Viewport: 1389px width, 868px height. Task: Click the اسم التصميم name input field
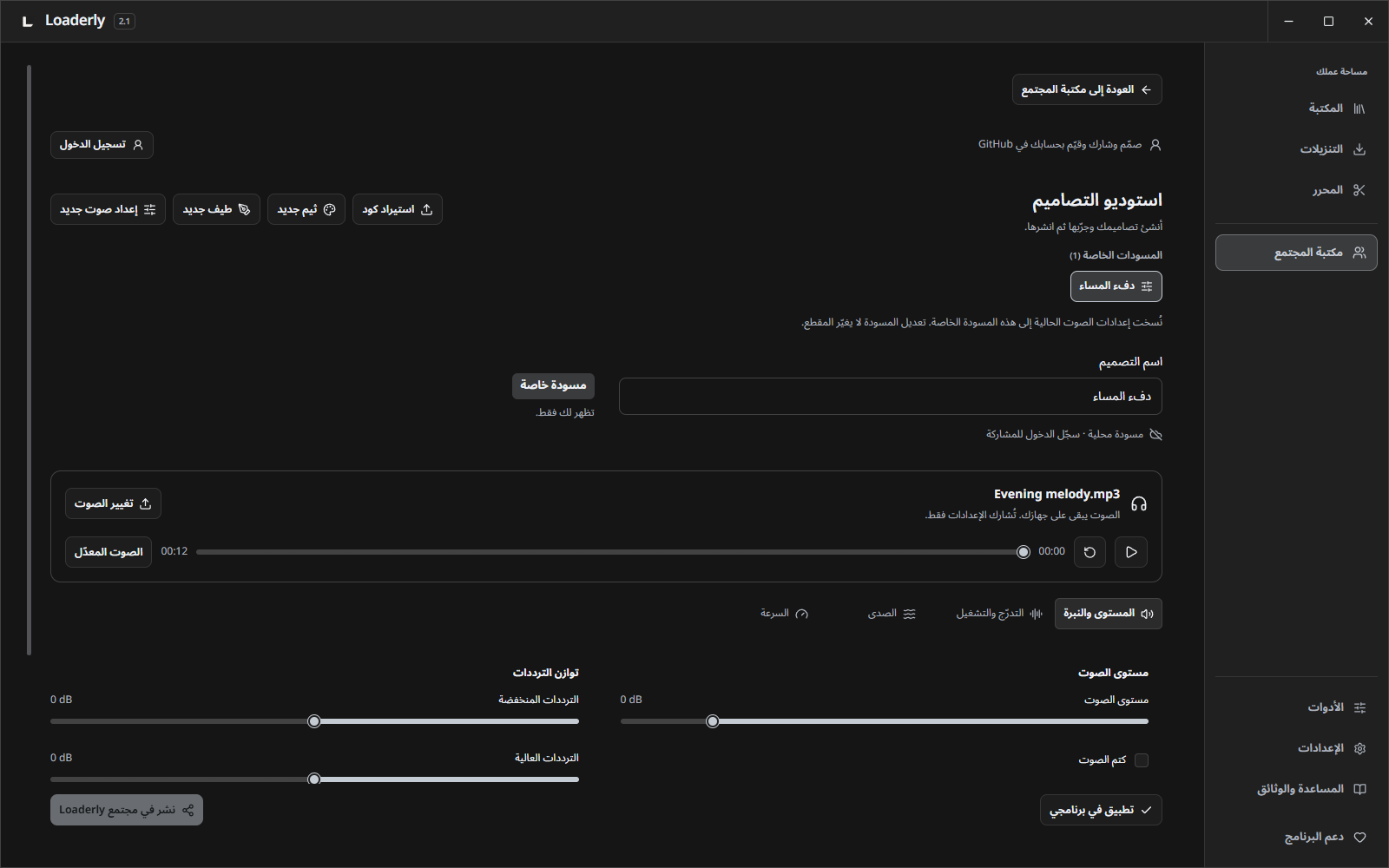(x=891, y=397)
